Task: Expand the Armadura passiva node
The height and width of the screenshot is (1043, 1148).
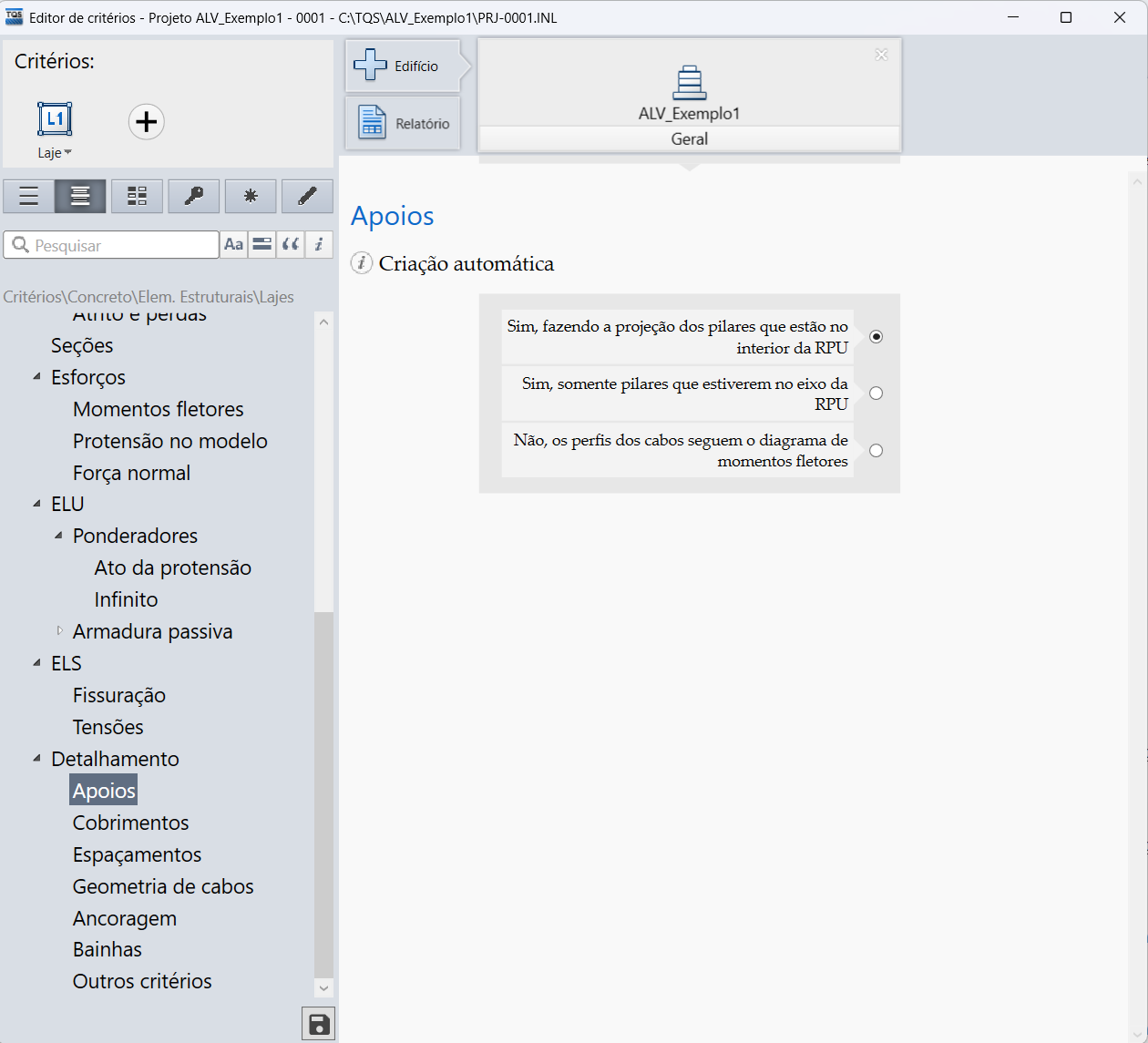Action: [x=59, y=630]
